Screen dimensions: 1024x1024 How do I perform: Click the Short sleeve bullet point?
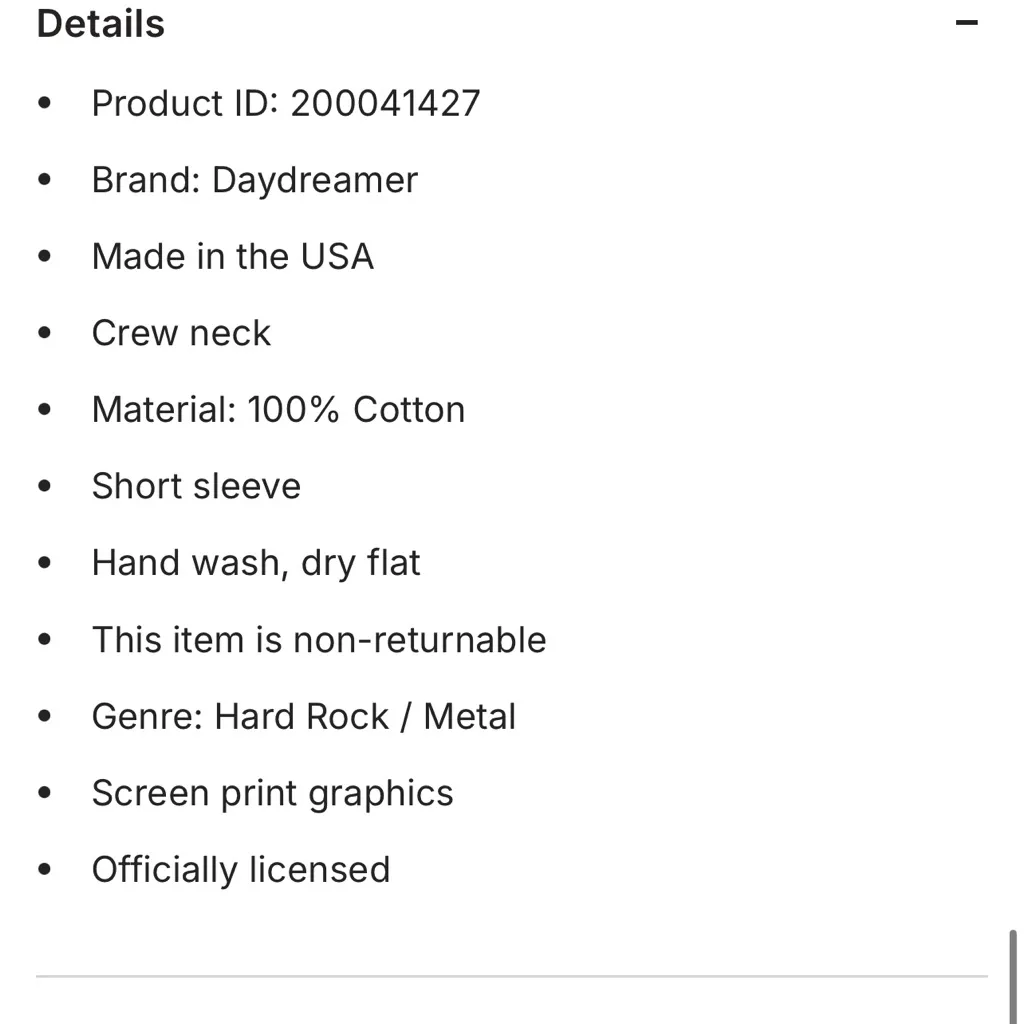coord(196,486)
